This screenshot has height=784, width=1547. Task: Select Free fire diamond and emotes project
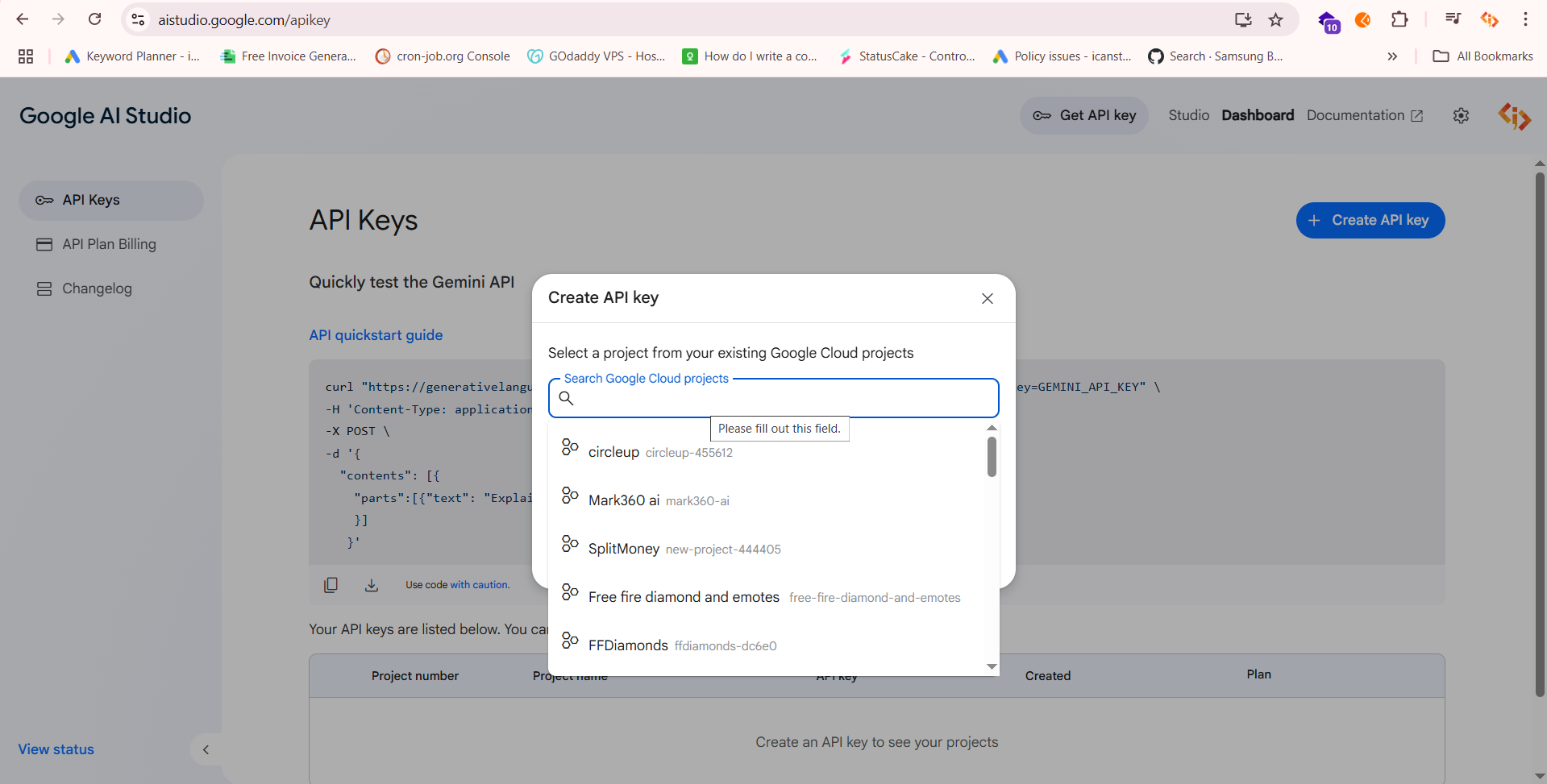coord(766,597)
